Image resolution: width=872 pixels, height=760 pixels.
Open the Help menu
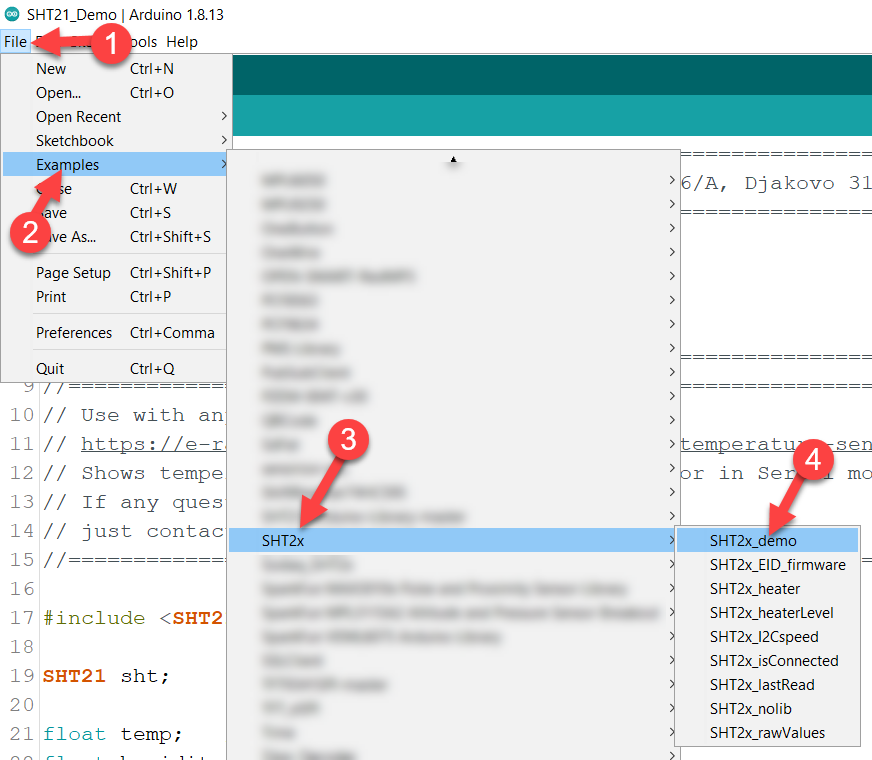coord(182,42)
